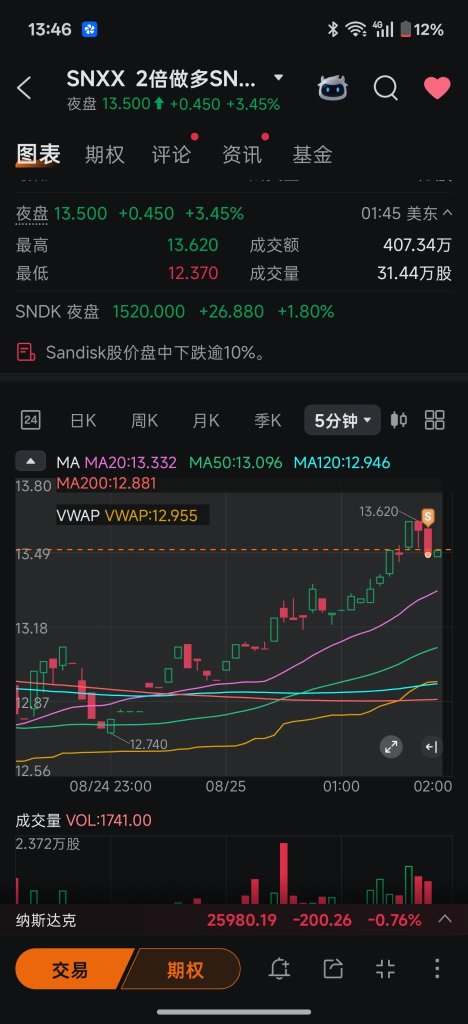Image resolution: width=468 pixels, height=1024 pixels.
Task: Expand the SNXX ticker dropdown arrow
Action: click(x=279, y=78)
